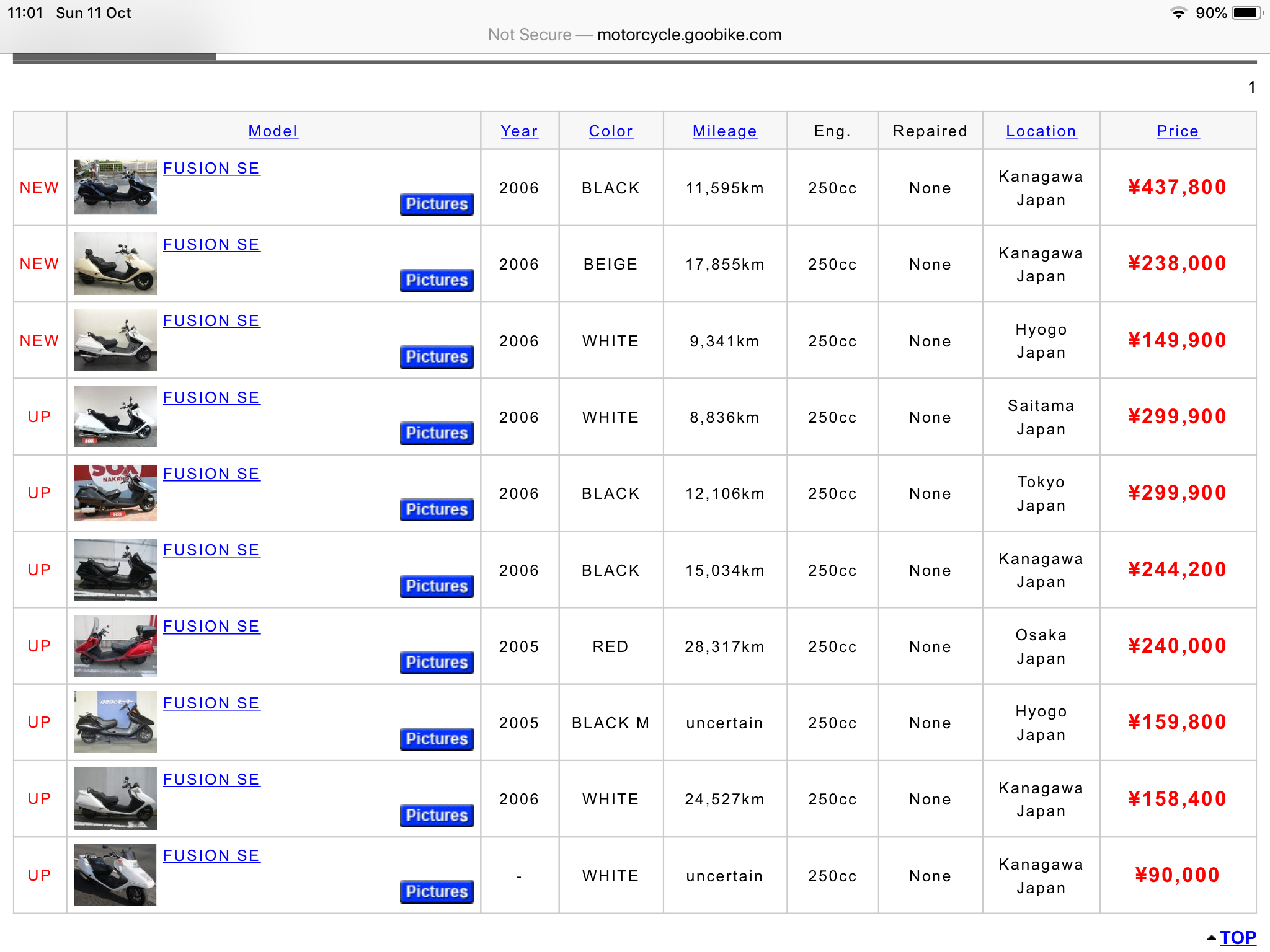Sort listings by Location header
This screenshot has width=1270, height=952.
1041,131
